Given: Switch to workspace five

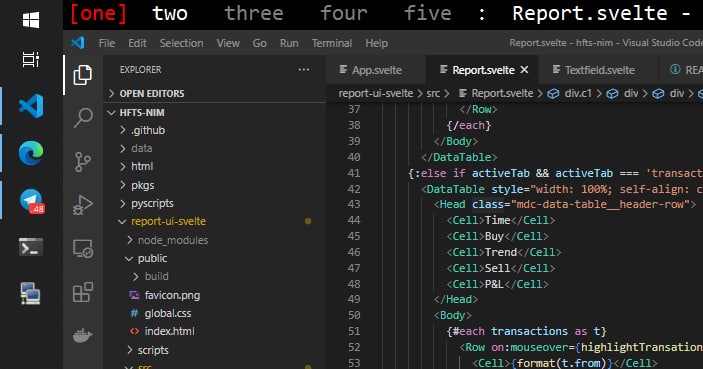Looking at the screenshot, I should [x=428, y=13].
